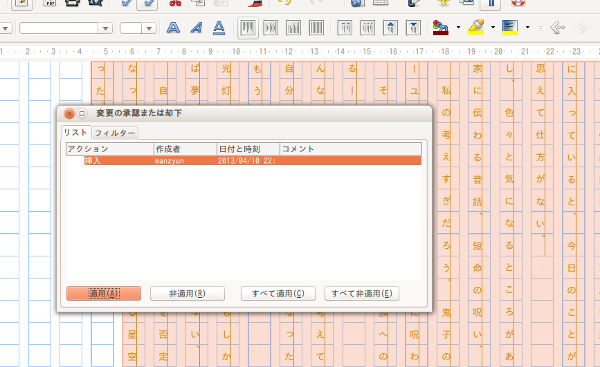Click character 私 in the document
Screen dimensions: 600x367
(x=446, y=90)
